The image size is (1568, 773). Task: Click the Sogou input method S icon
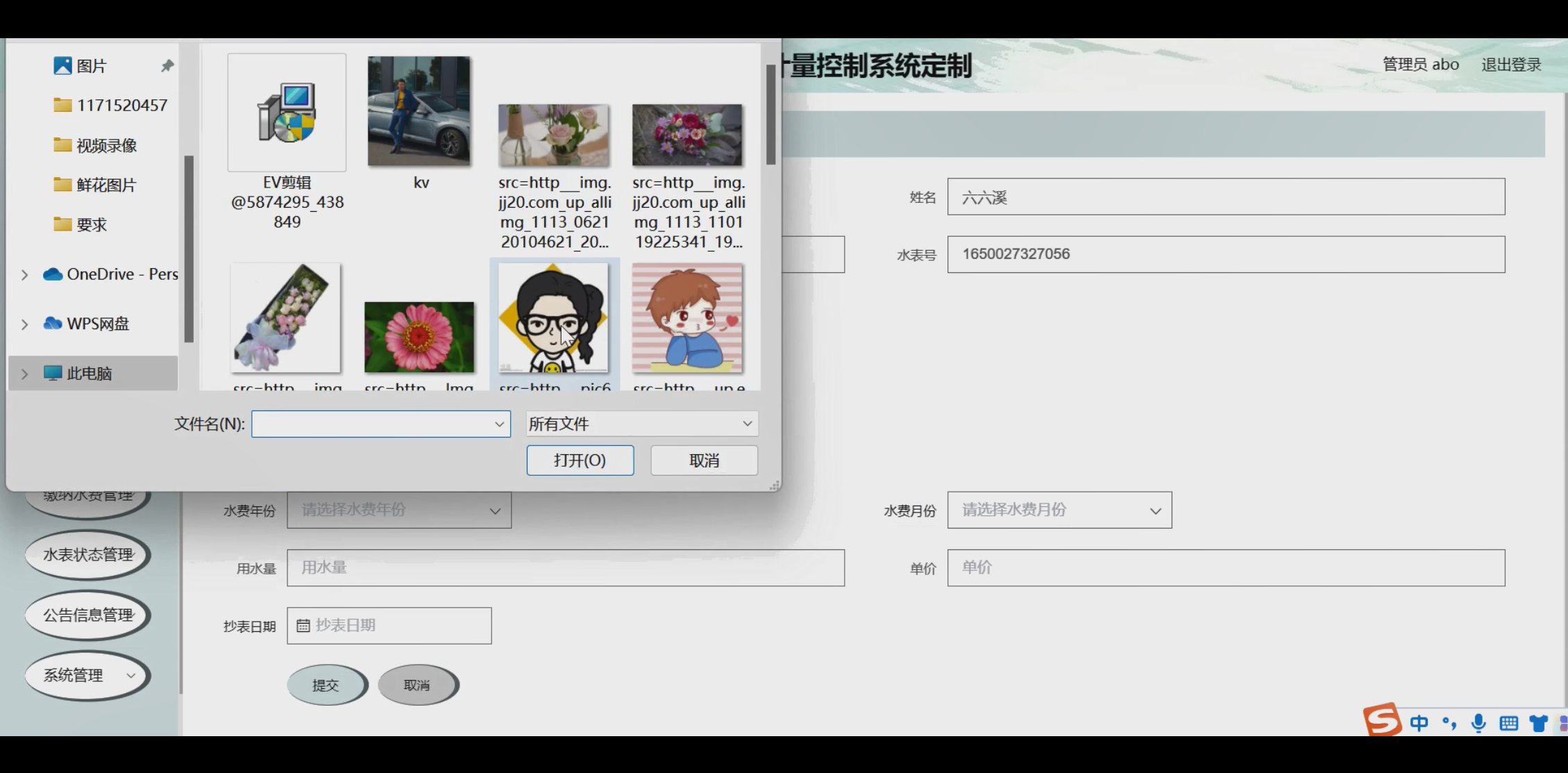[x=1381, y=720]
